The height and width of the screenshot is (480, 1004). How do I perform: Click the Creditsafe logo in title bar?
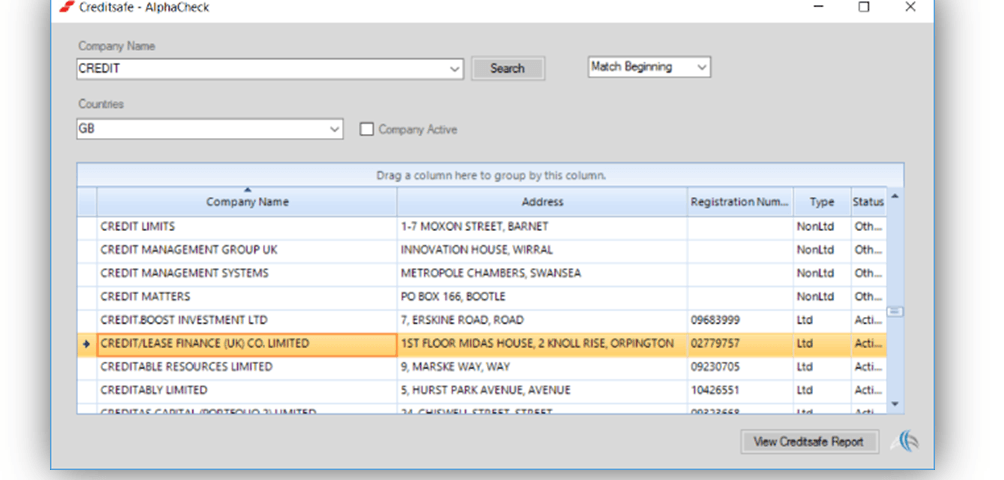[x=67, y=7]
